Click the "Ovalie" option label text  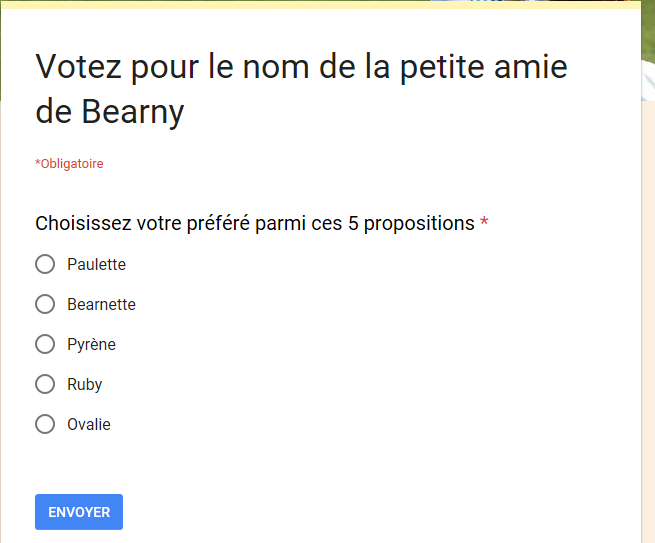89,424
